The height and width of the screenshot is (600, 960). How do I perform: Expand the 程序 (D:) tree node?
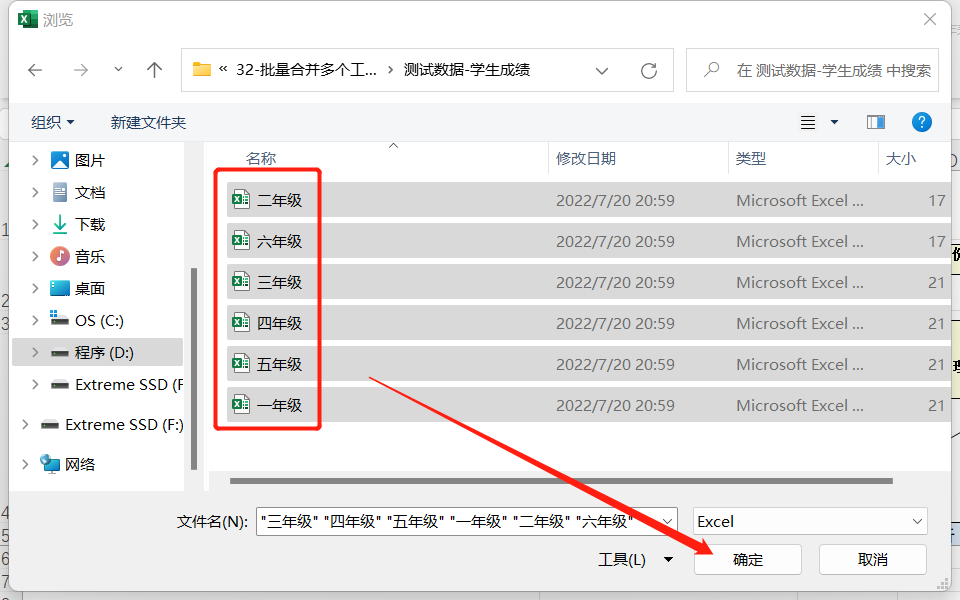tap(35, 353)
